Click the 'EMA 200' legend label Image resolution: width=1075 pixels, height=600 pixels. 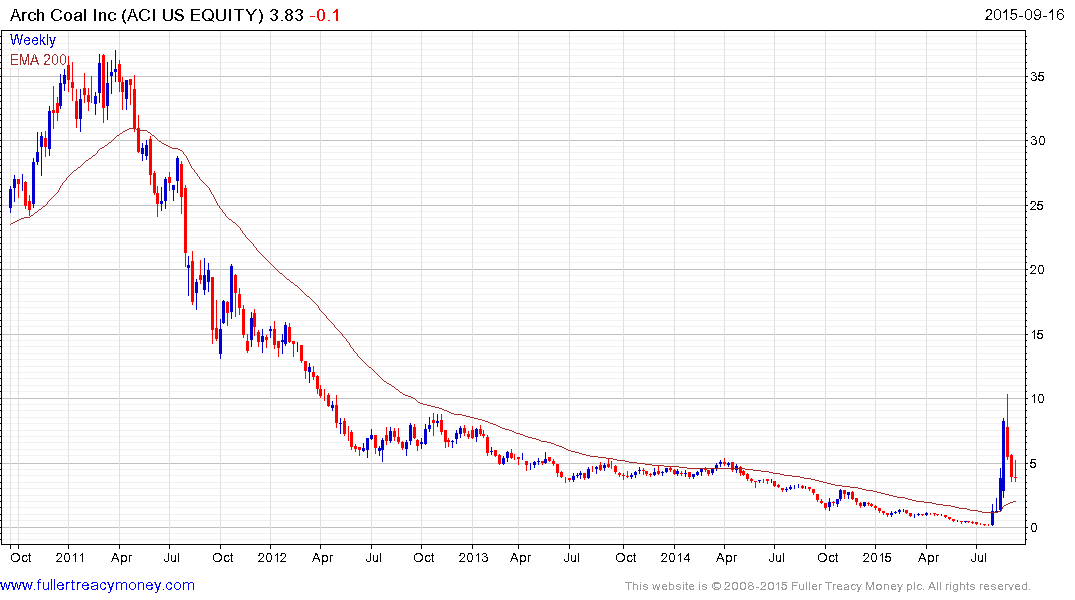(x=38, y=60)
